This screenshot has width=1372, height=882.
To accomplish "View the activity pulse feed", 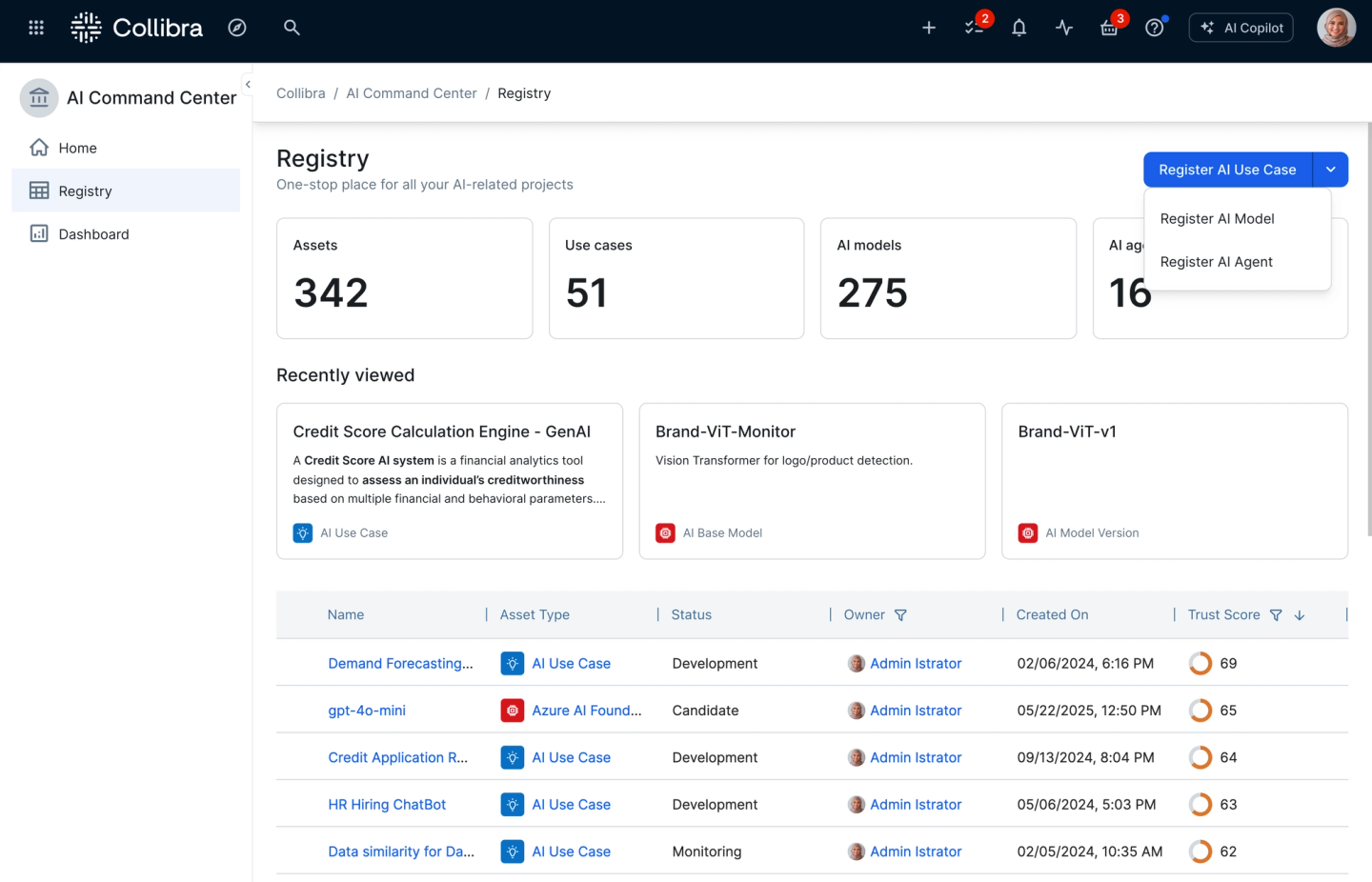I will (x=1064, y=28).
